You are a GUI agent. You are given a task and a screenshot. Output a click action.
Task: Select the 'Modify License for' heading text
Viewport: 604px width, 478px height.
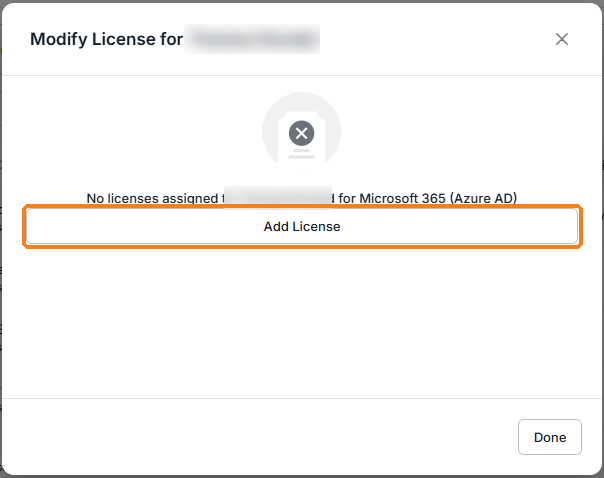pos(106,39)
